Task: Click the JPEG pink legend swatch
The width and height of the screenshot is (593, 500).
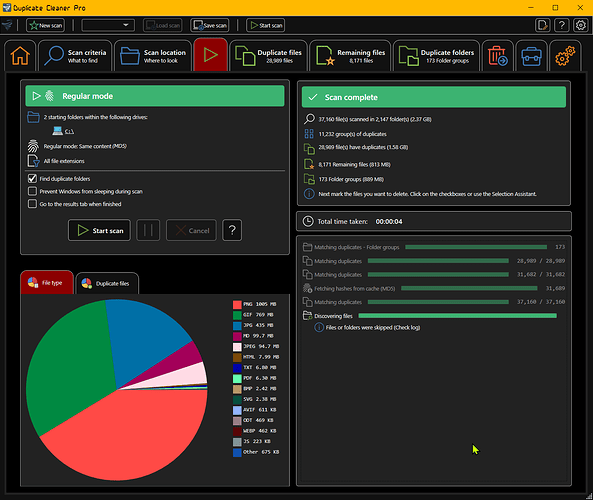Action: coord(237,347)
